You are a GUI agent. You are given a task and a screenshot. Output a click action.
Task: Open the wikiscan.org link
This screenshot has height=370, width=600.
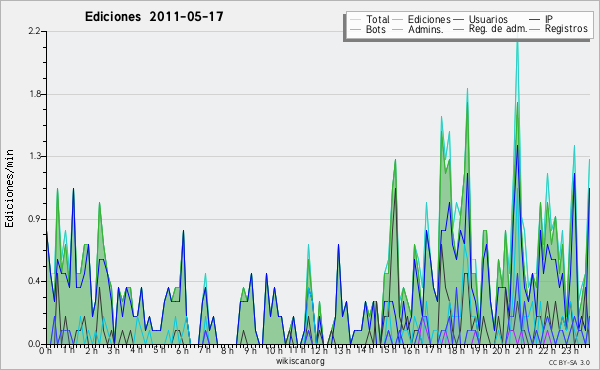pyautogui.click(x=300, y=361)
